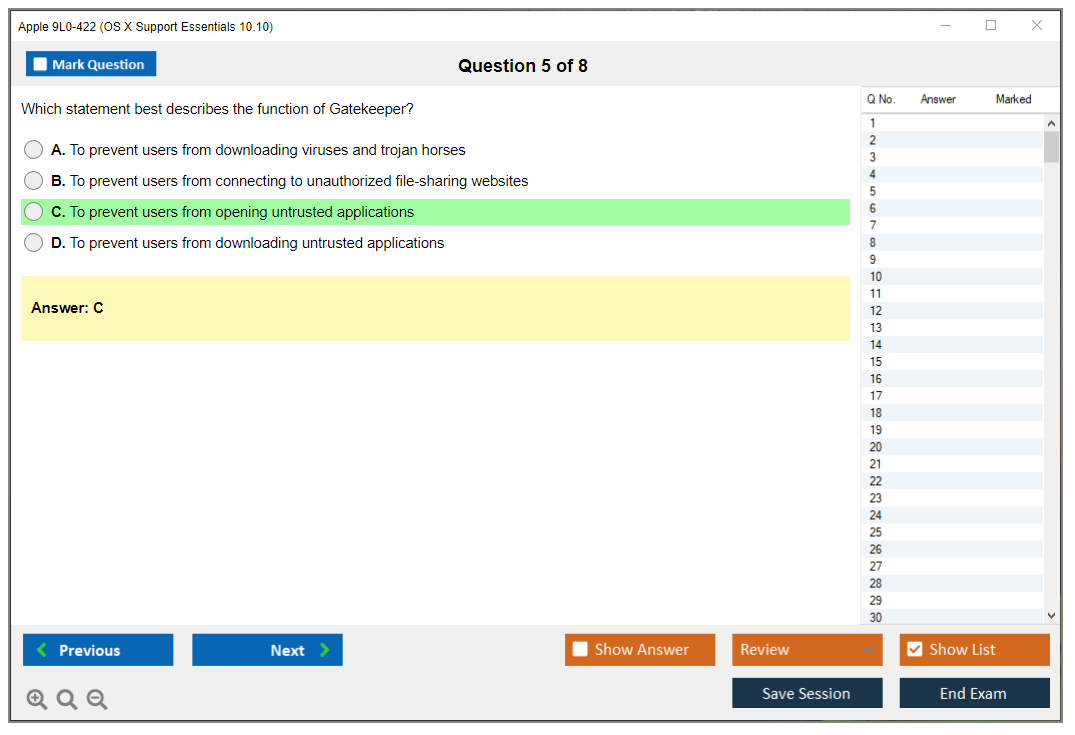Select option C about opening untrusted applications
Image resolution: width=1075 pixels, height=735 pixels.
click(x=34, y=212)
